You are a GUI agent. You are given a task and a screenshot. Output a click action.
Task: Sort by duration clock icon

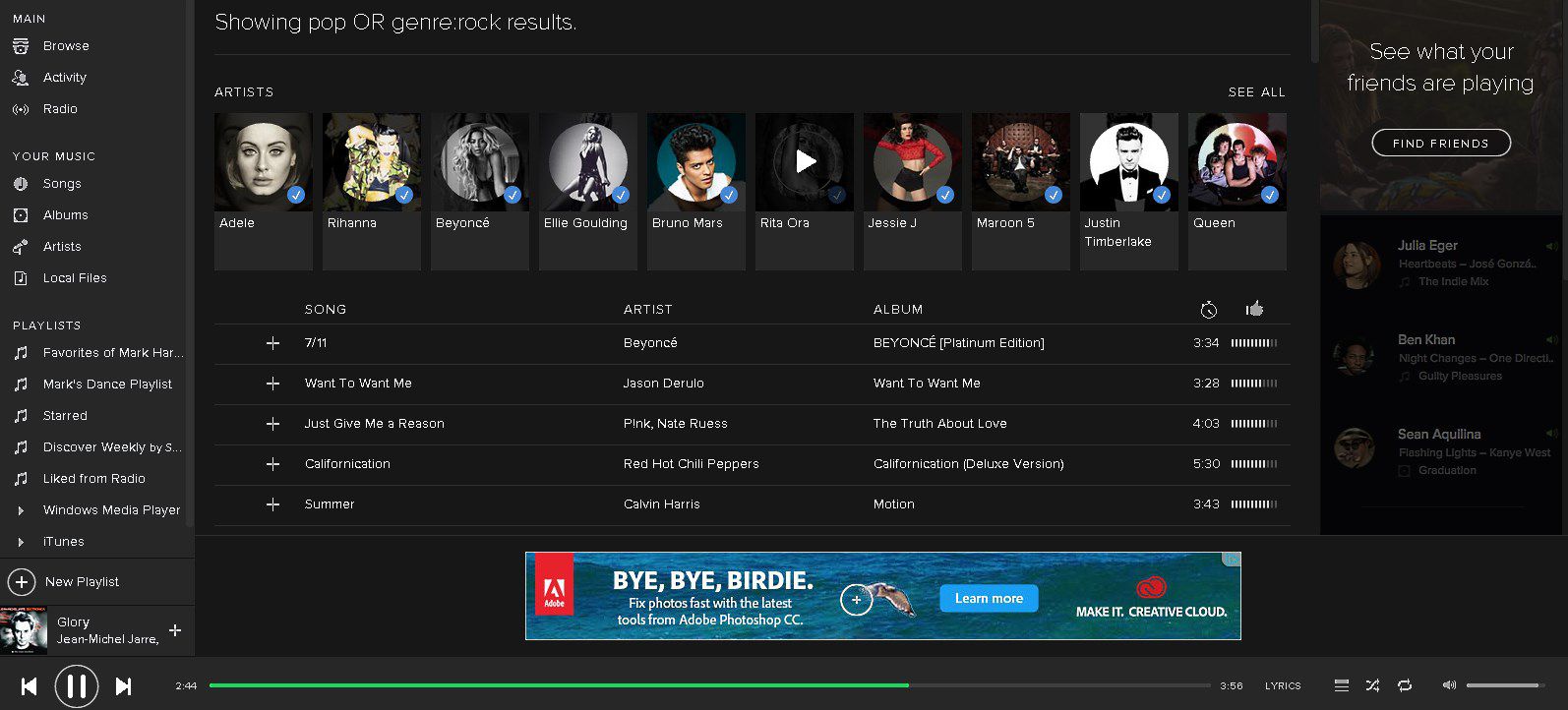(x=1209, y=310)
